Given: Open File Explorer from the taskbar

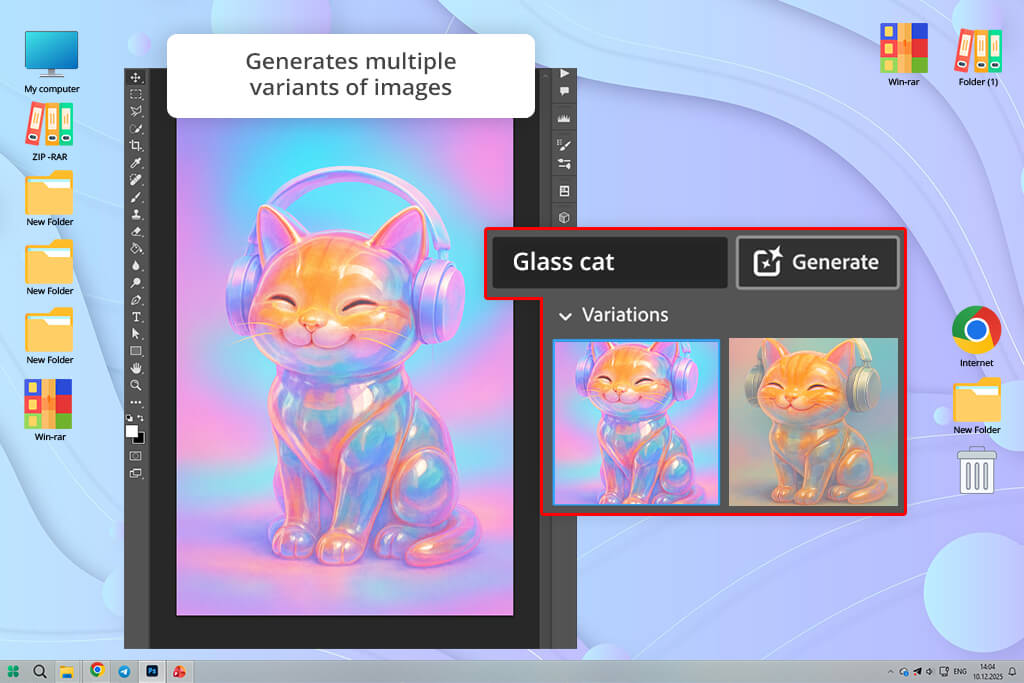Looking at the screenshot, I should (x=67, y=671).
